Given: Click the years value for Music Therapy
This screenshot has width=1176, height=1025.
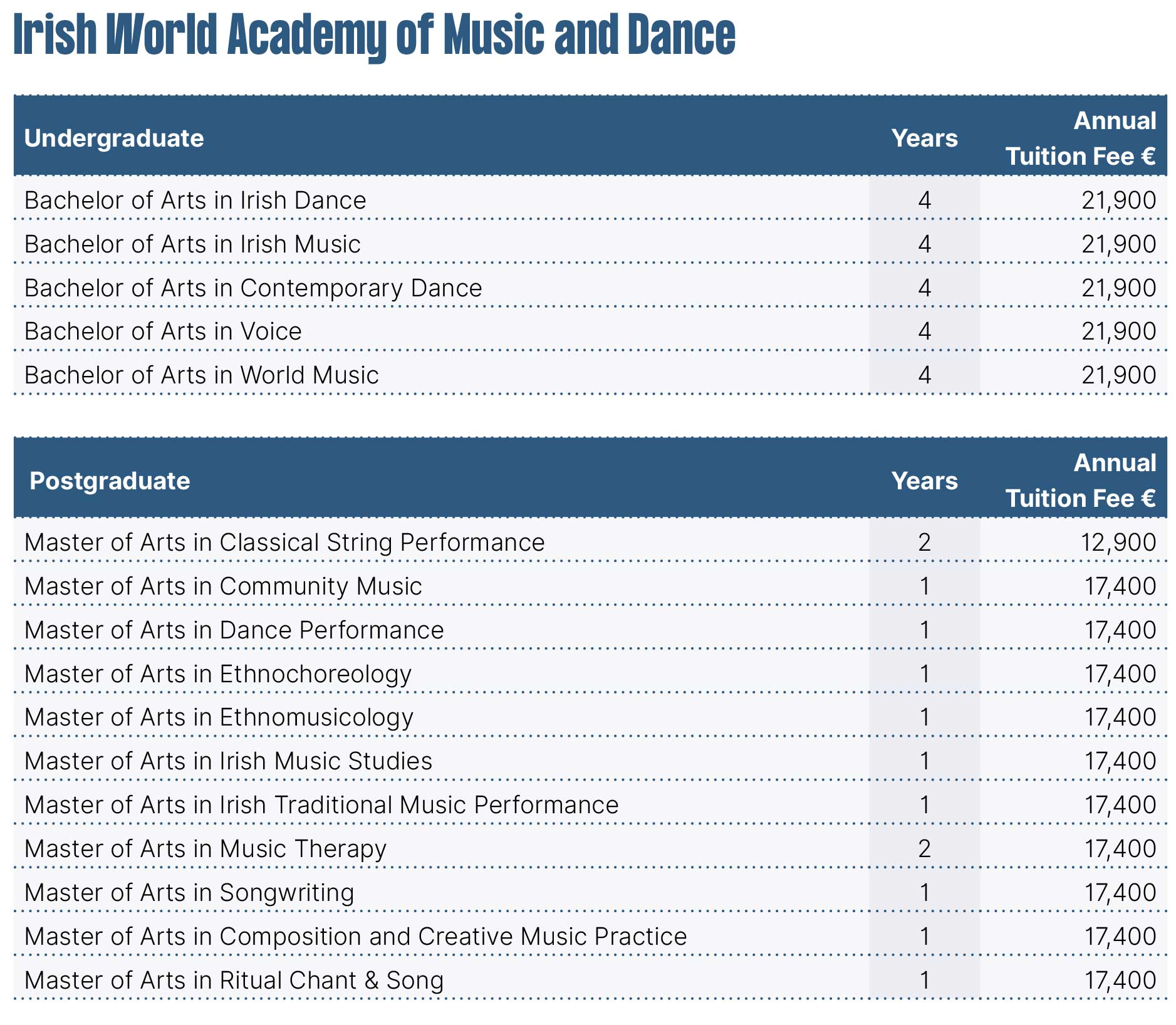Looking at the screenshot, I should tap(924, 849).
